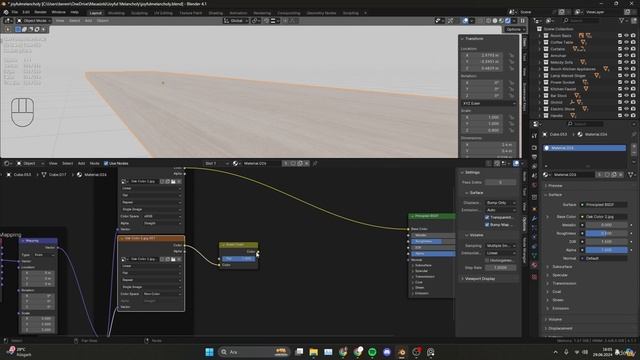This screenshot has width=640, height=360.
Task: Click the pause render preview icon
Action: point(522,20)
